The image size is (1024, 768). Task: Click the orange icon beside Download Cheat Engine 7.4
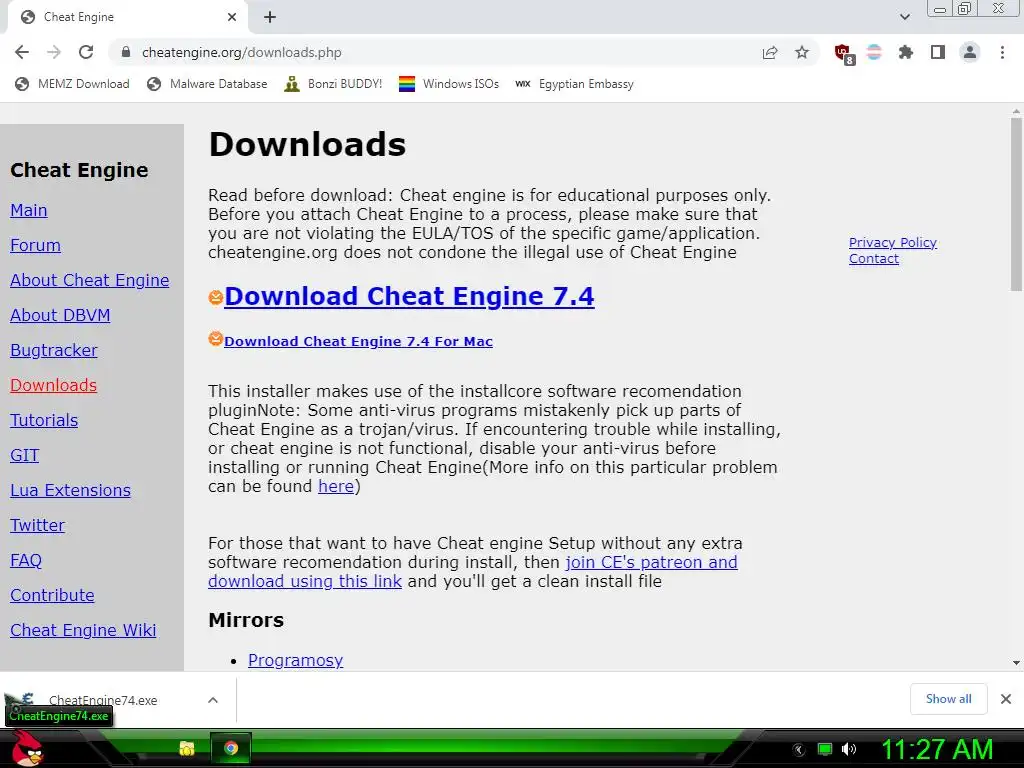coord(216,298)
